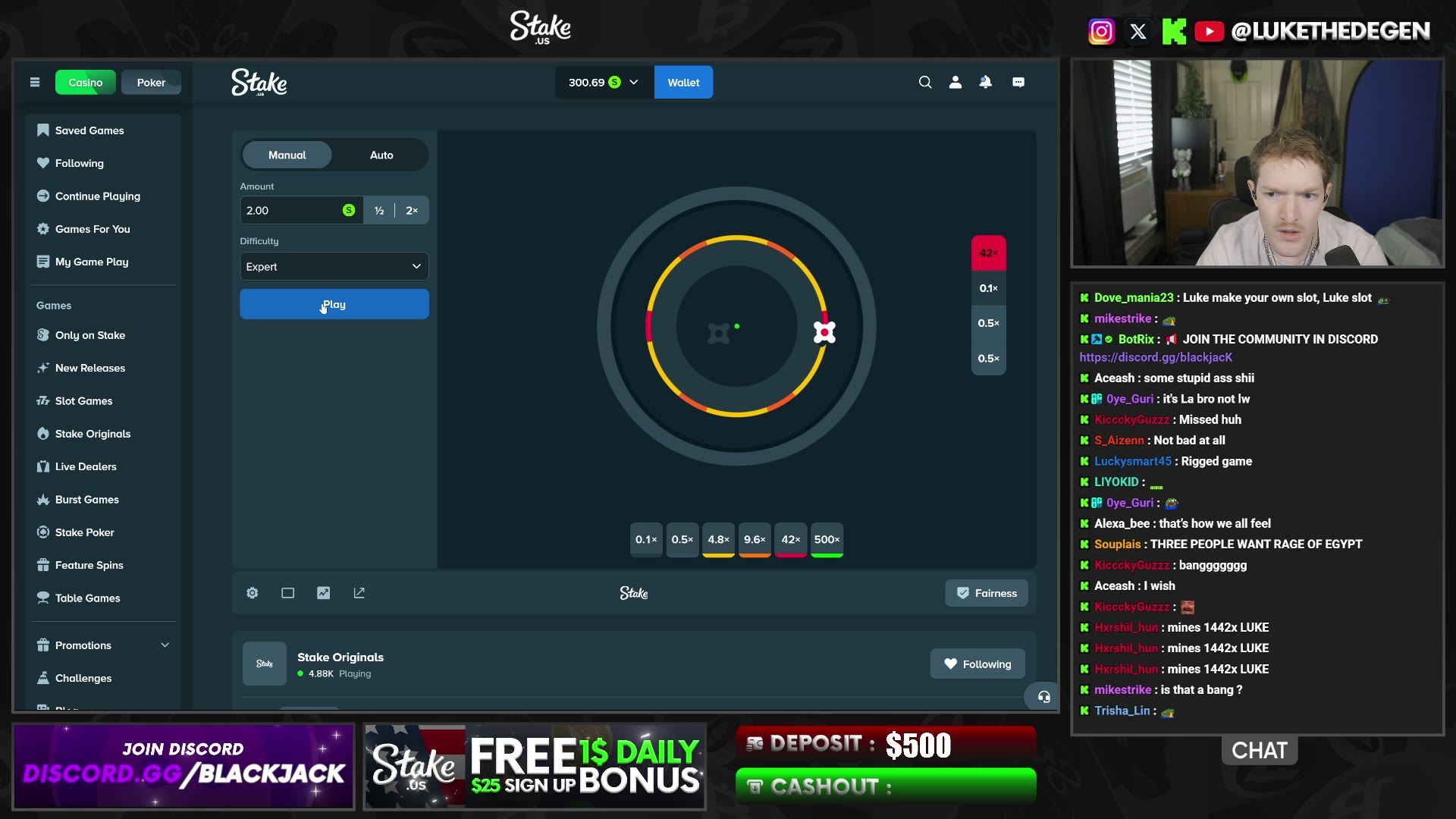Screen dimensions: 1456x819
Task: Open the Fairness dialog
Action: coord(987,593)
